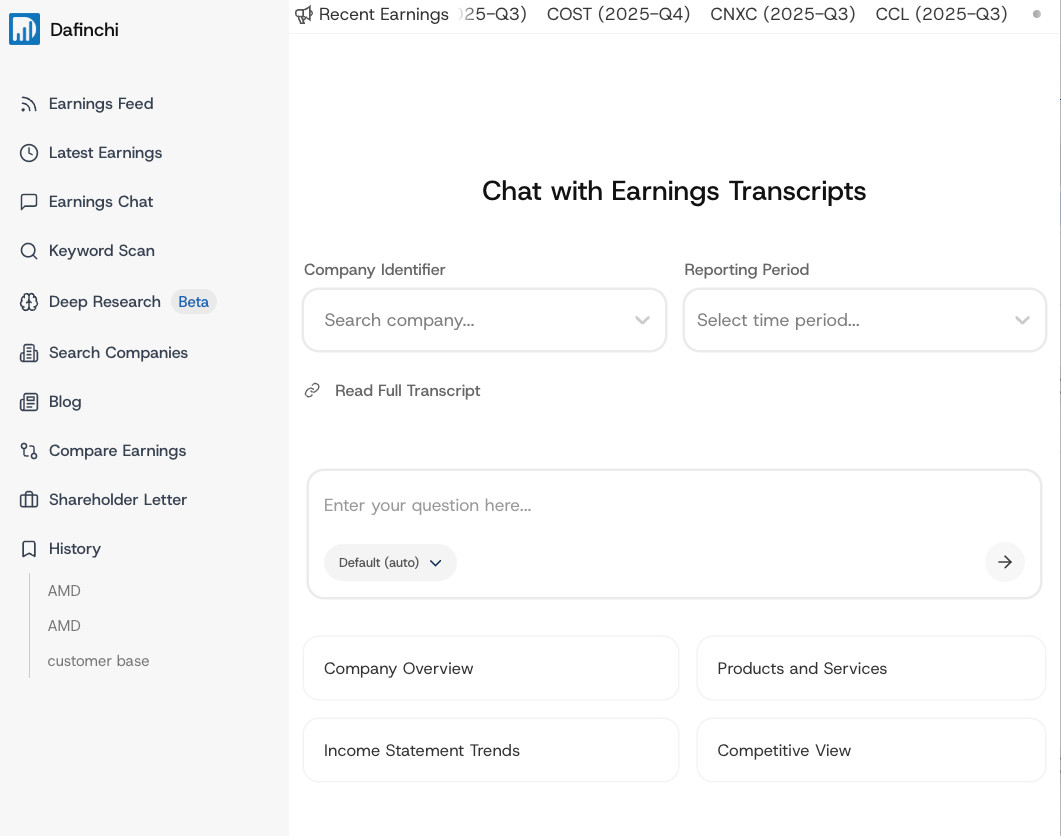The image size is (1061, 836).
Task: Open the Select time period dropdown
Action: coord(1022,320)
